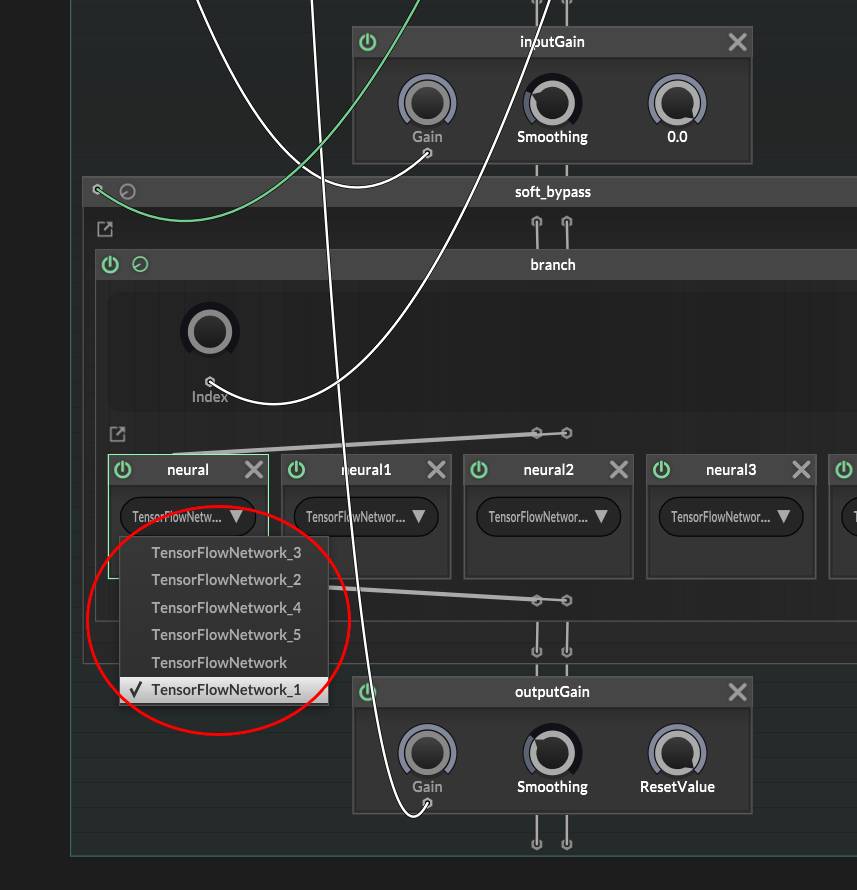This screenshot has height=890, width=857.
Task: Select the inputGain node title bar
Action: (552, 42)
